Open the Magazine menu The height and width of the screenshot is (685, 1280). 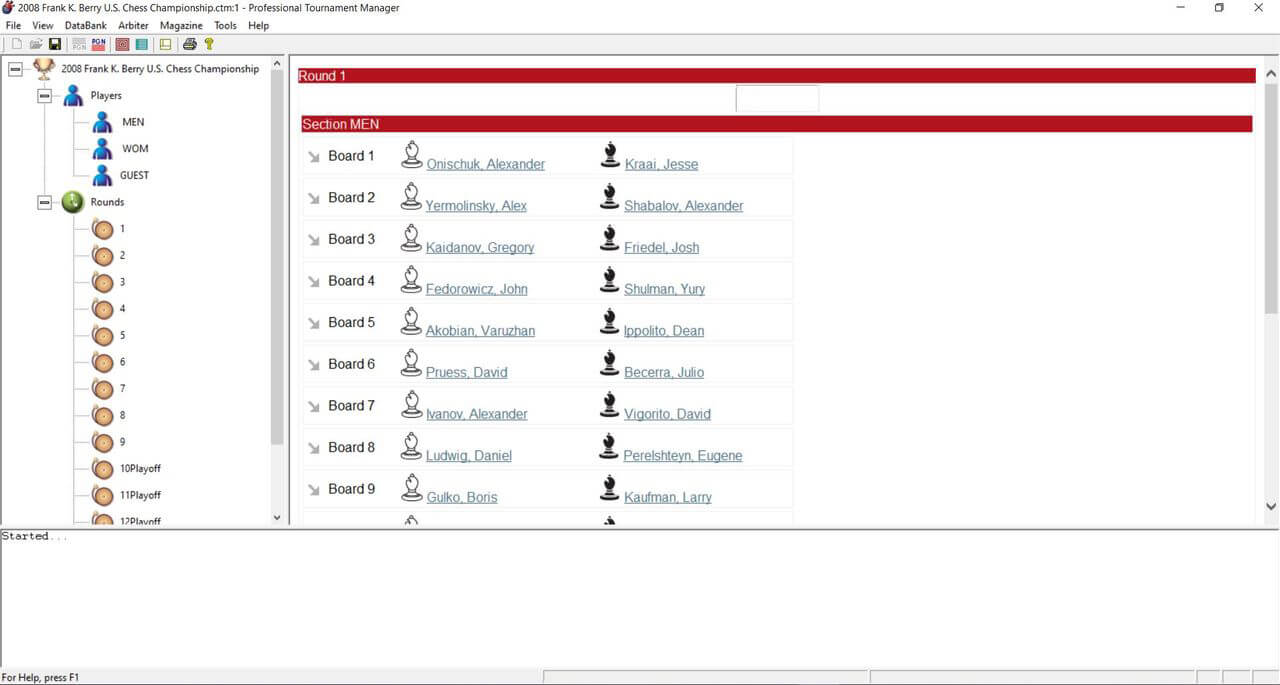point(181,25)
